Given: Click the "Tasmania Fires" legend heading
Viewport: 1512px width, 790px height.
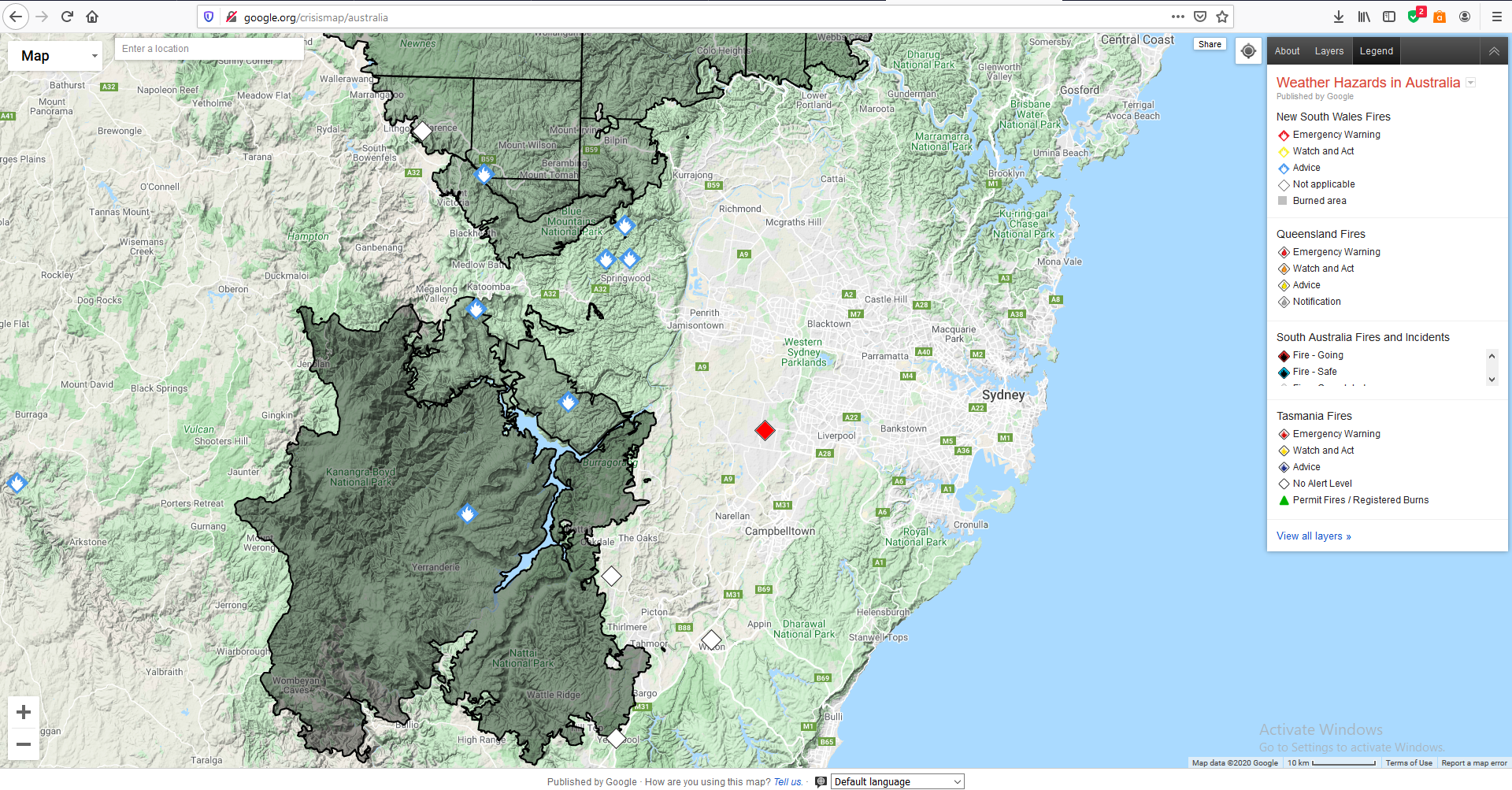Looking at the screenshot, I should [x=1314, y=416].
